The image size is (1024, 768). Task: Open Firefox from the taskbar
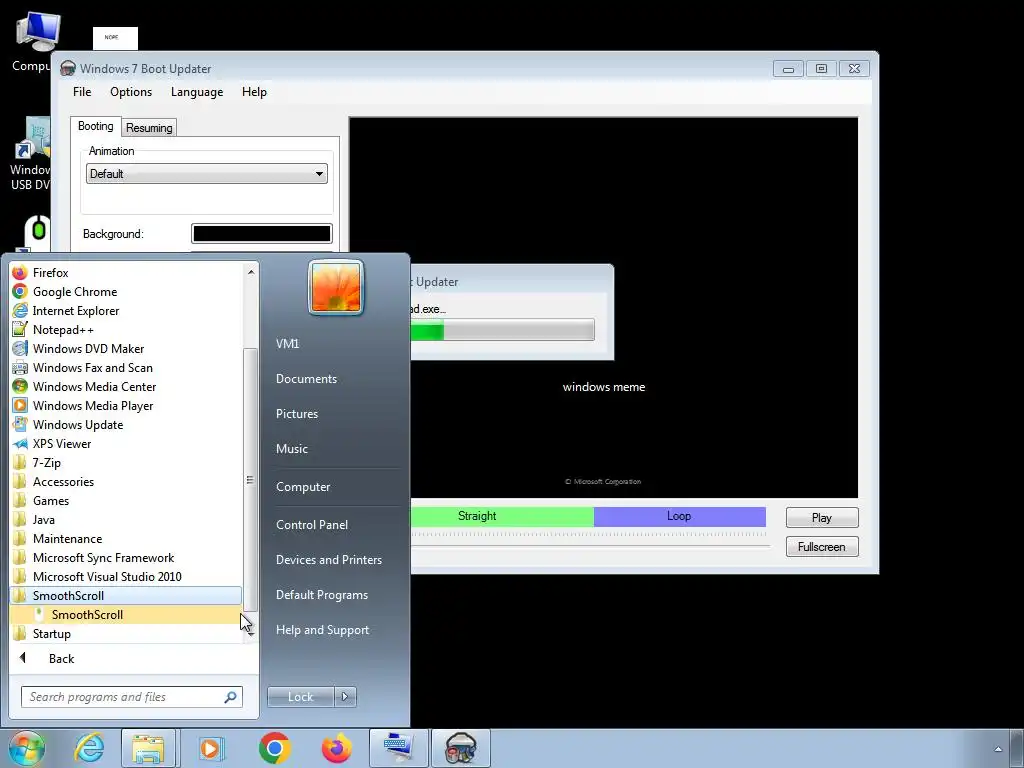click(x=337, y=748)
